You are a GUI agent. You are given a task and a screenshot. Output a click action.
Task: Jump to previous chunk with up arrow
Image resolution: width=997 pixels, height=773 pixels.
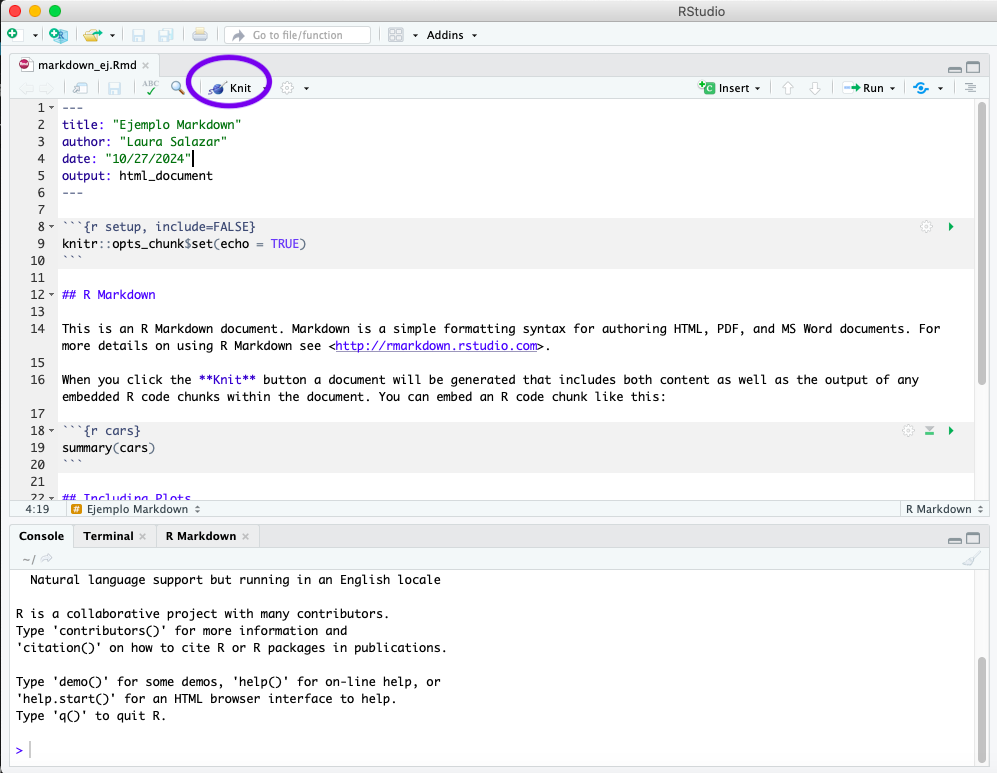[788, 87]
